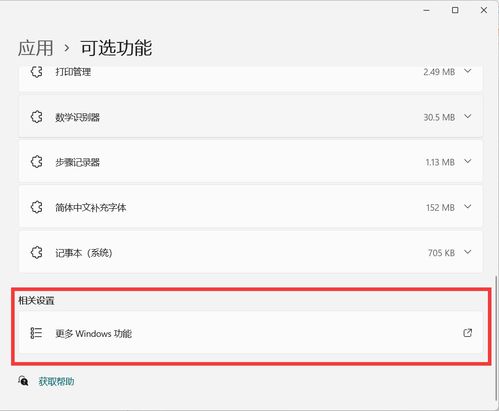Click the list icon beside 更多 Windows 功能
This screenshot has width=499, height=411.
[x=36, y=333]
